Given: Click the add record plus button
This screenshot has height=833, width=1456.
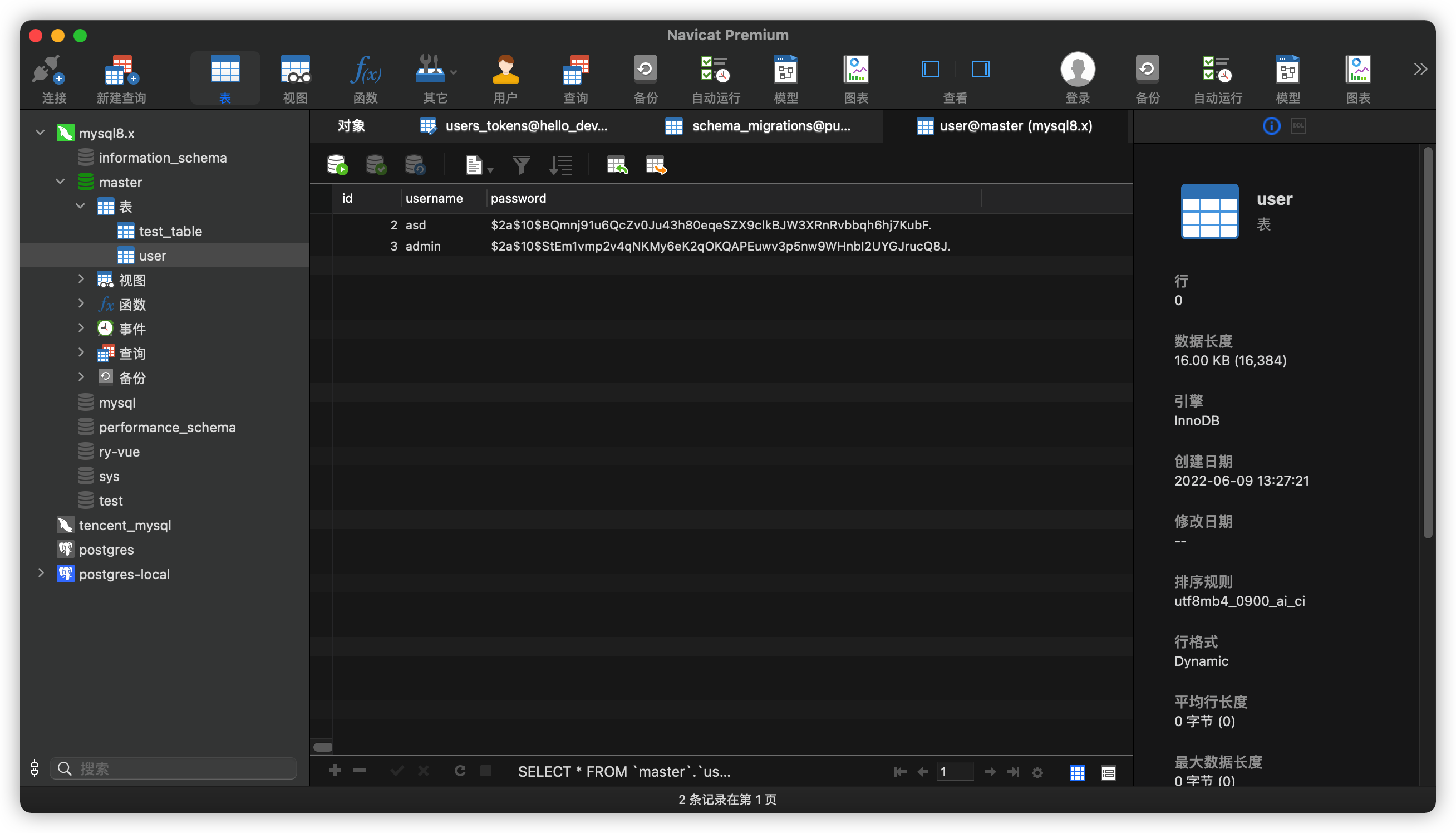Looking at the screenshot, I should (335, 771).
